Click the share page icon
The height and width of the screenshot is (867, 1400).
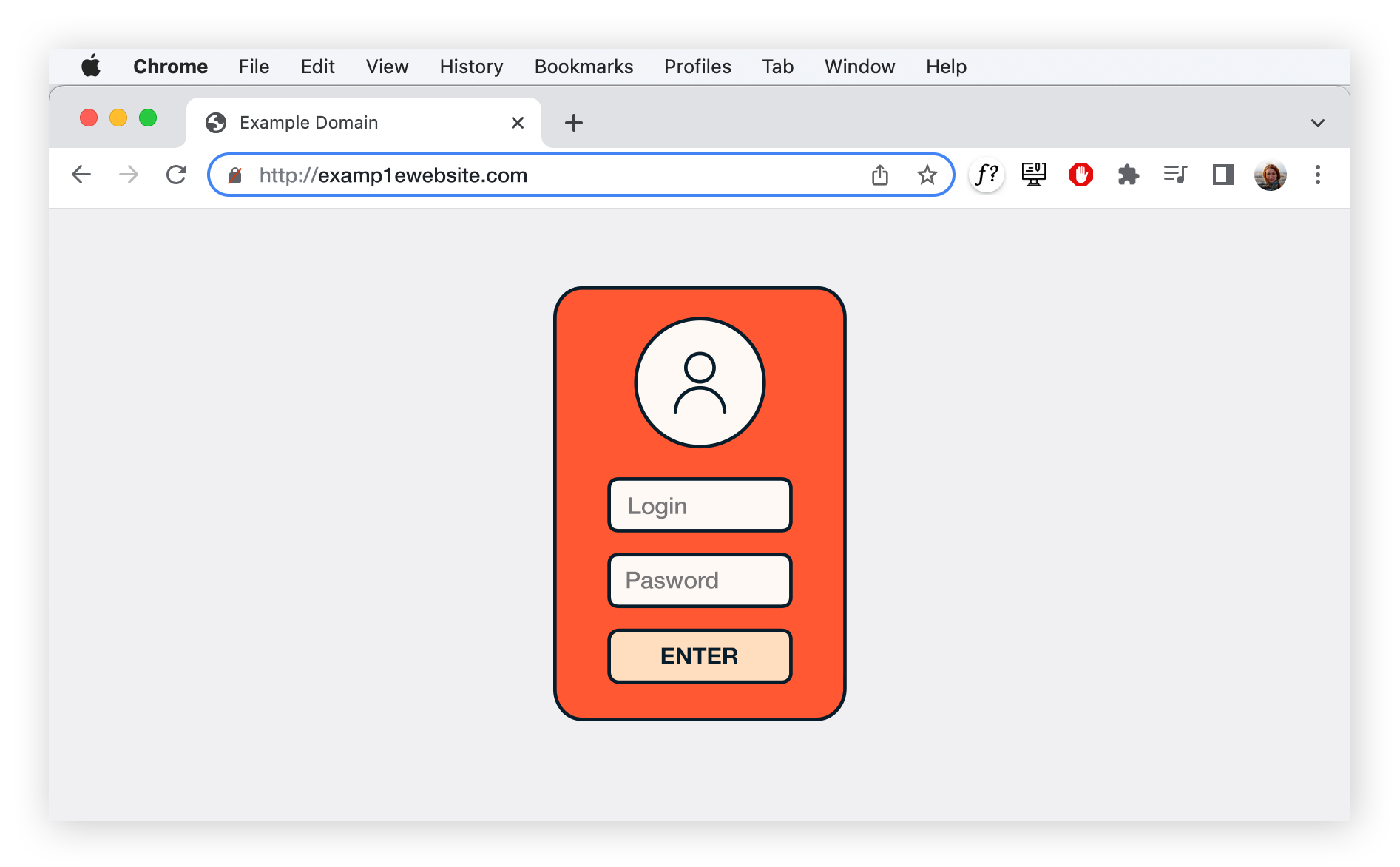(879, 175)
